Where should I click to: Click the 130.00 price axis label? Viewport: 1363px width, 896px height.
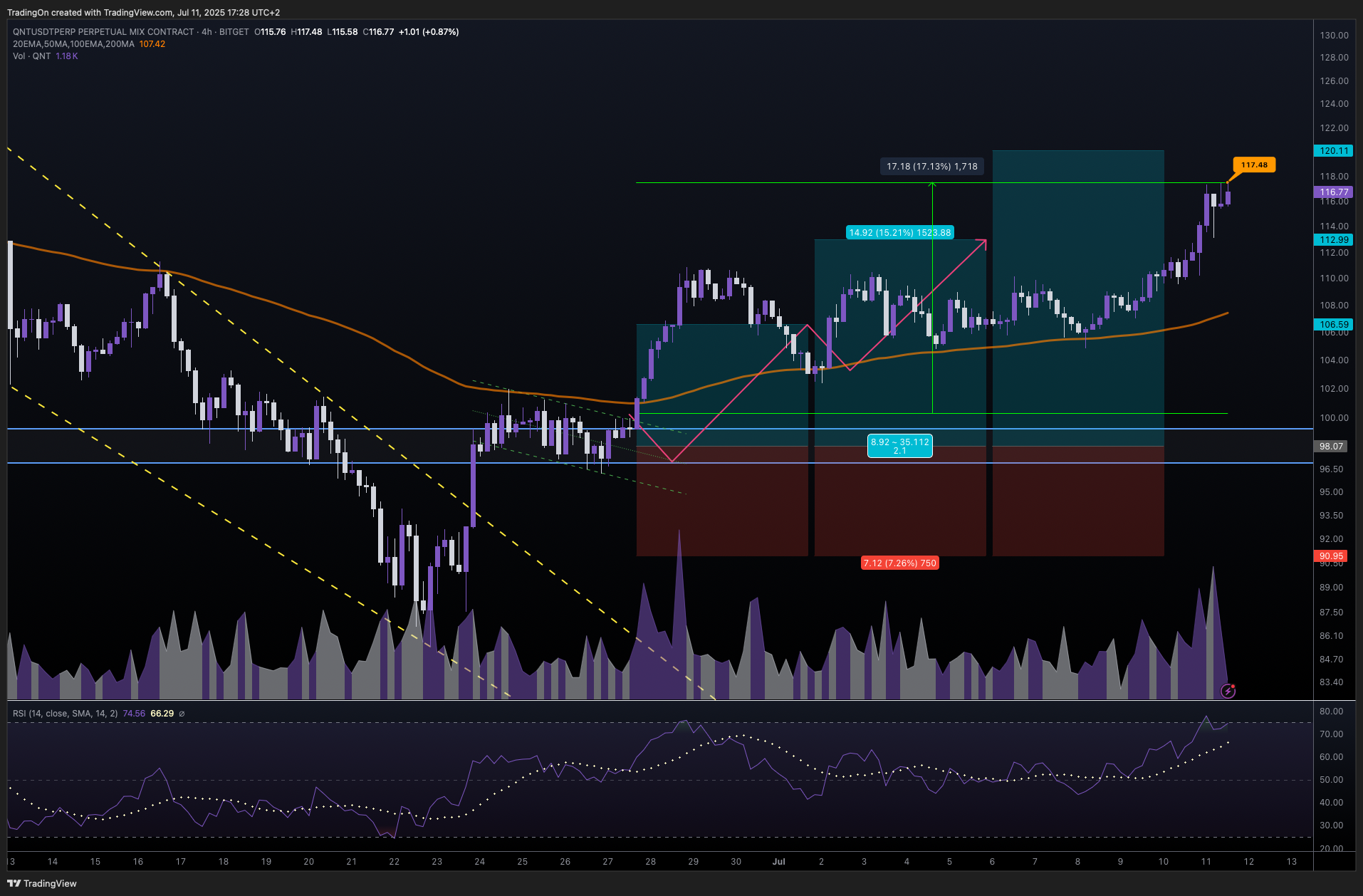[x=1334, y=36]
